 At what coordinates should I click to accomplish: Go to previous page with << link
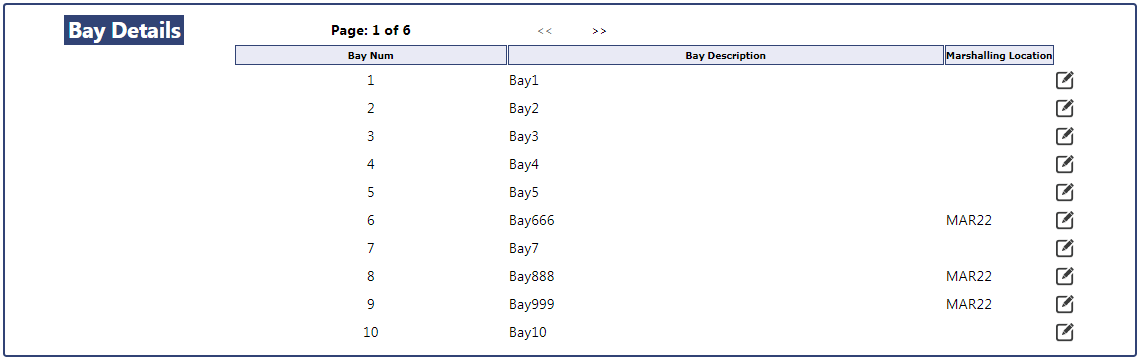(545, 31)
